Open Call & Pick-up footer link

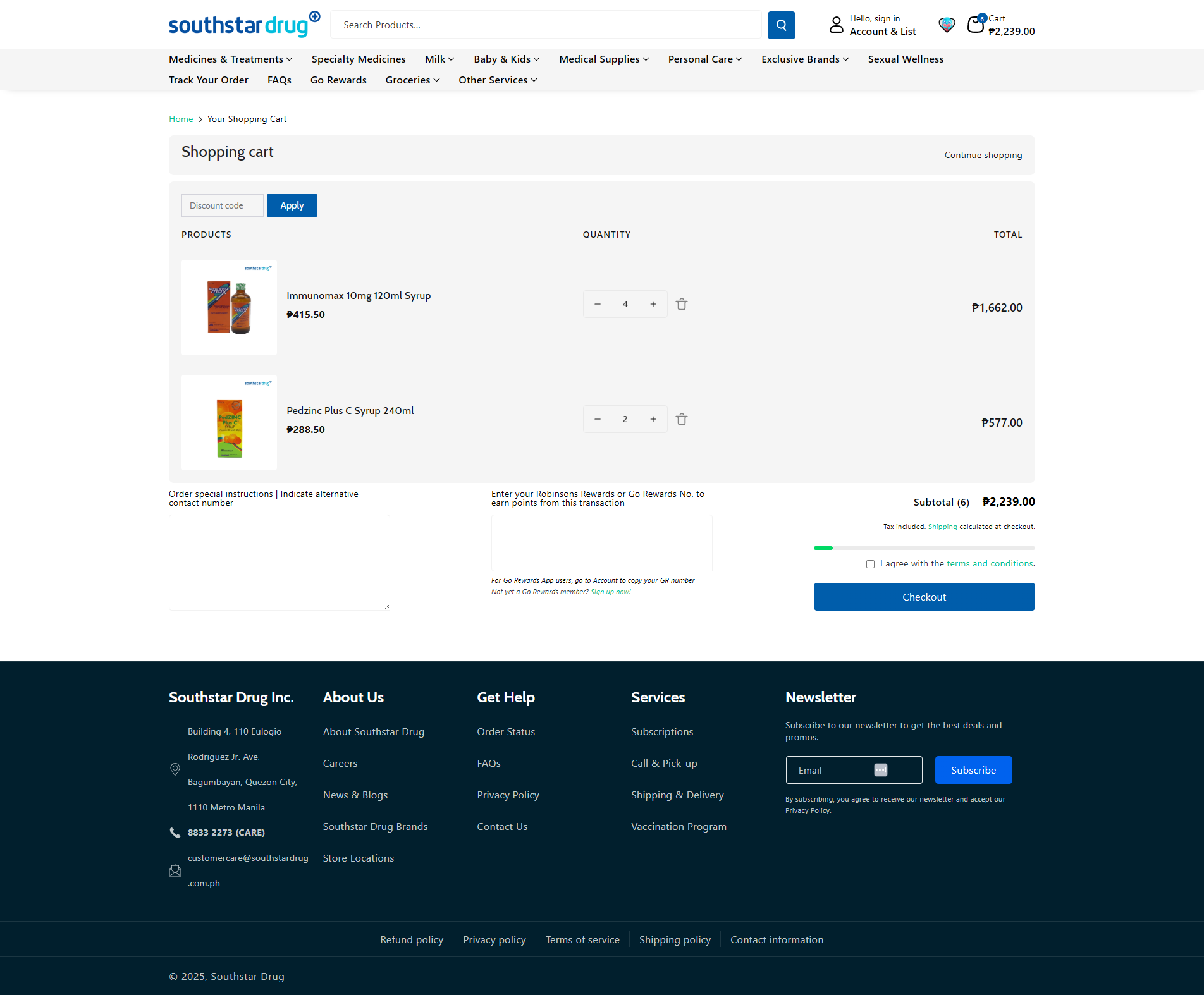(x=664, y=764)
